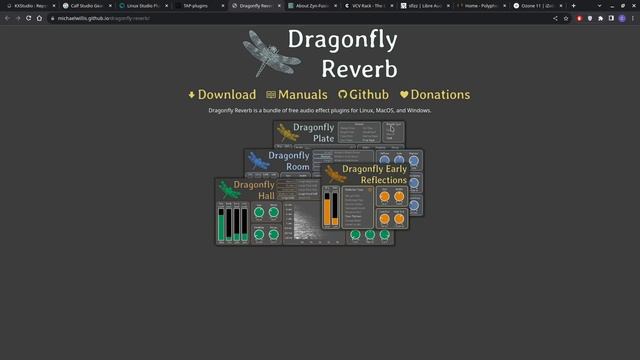Open the Donations link
Image resolution: width=640 pixels, height=360 pixels.
point(435,95)
